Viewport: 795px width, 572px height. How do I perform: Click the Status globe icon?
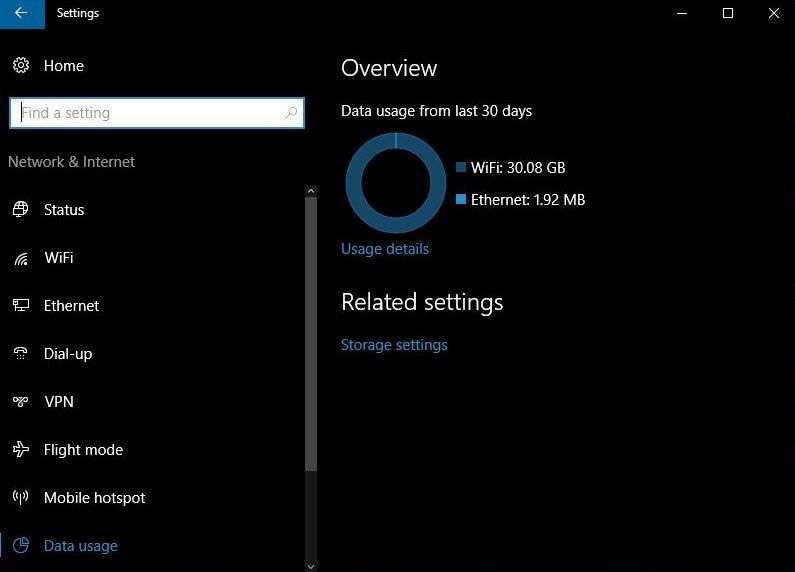click(21, 210)
